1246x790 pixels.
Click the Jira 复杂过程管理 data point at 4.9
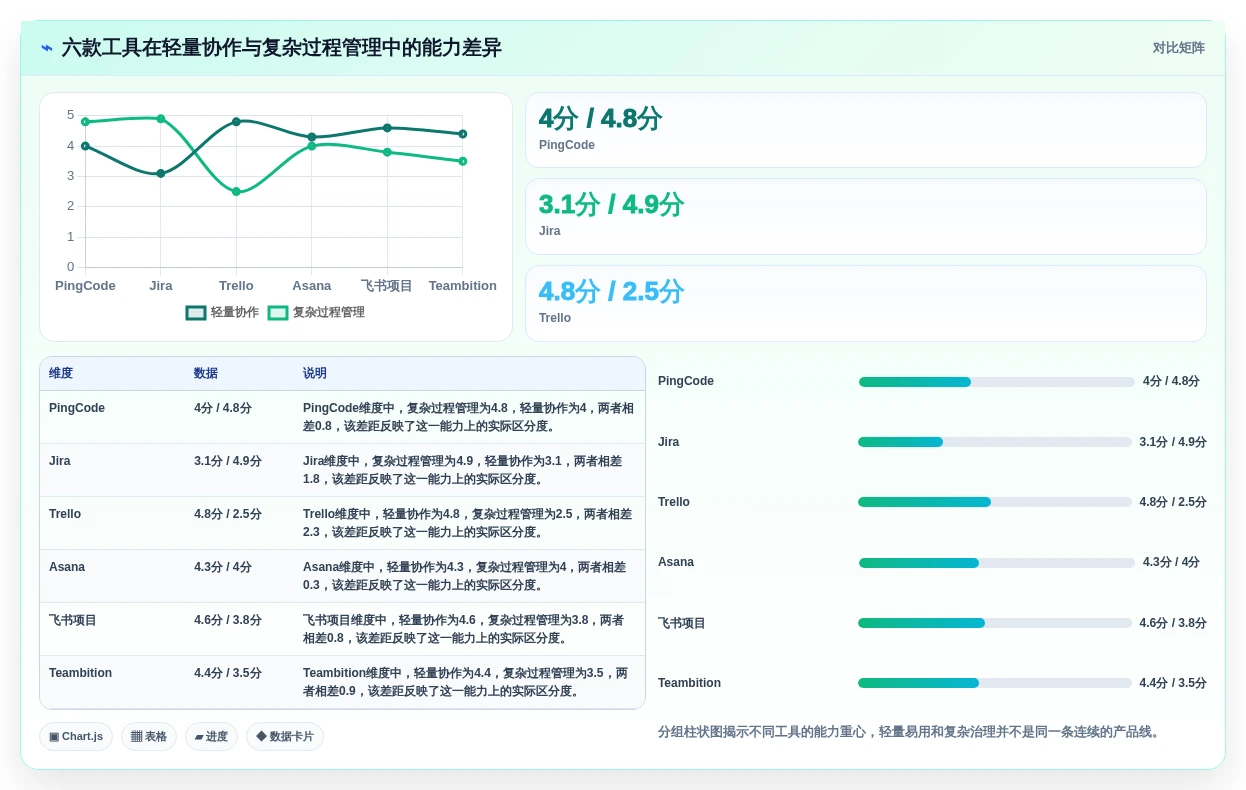coord(161,119)
